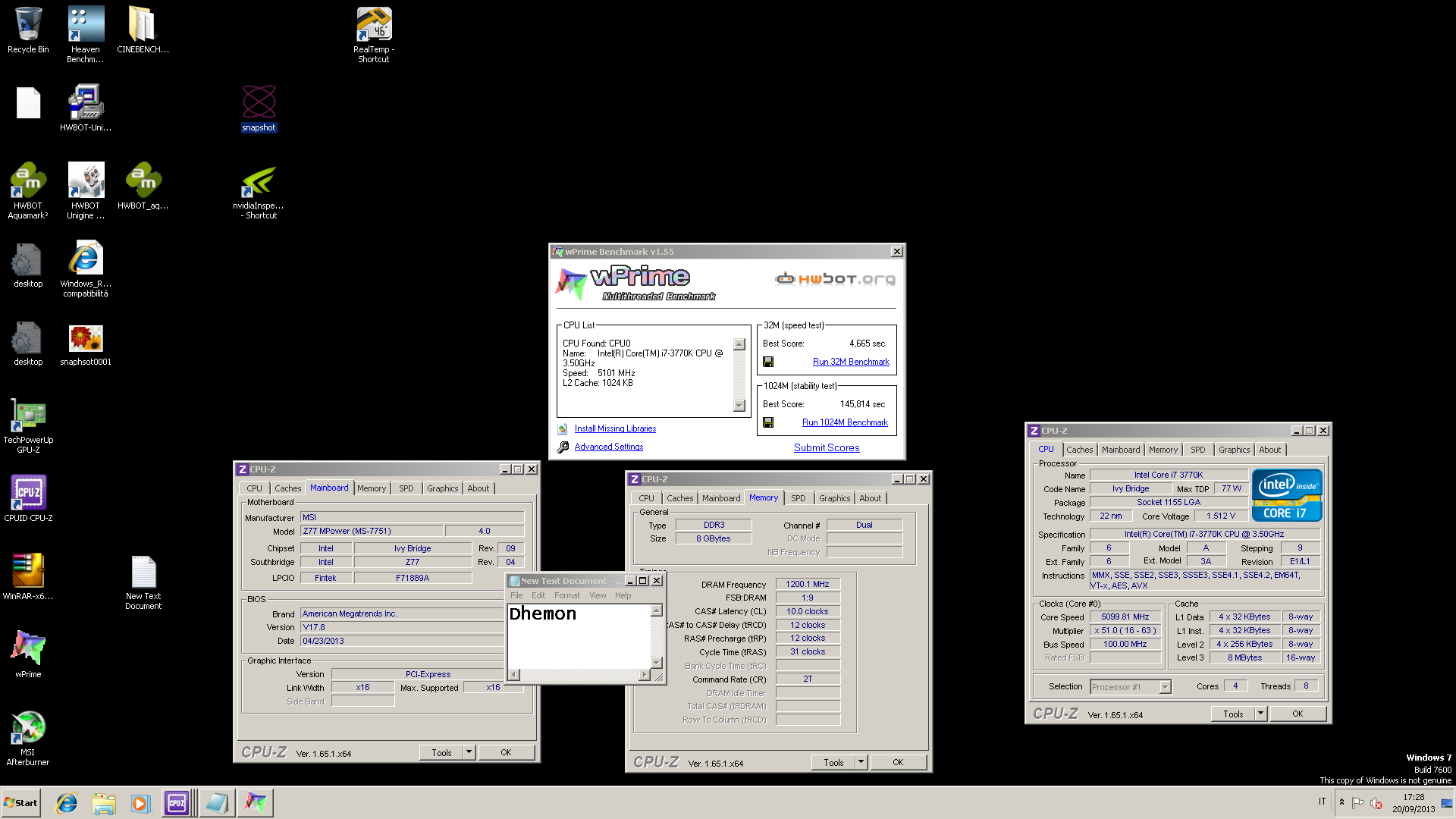Click the 32M save score floppy icon
This screenshot has height=819, width=1456.
768,362
